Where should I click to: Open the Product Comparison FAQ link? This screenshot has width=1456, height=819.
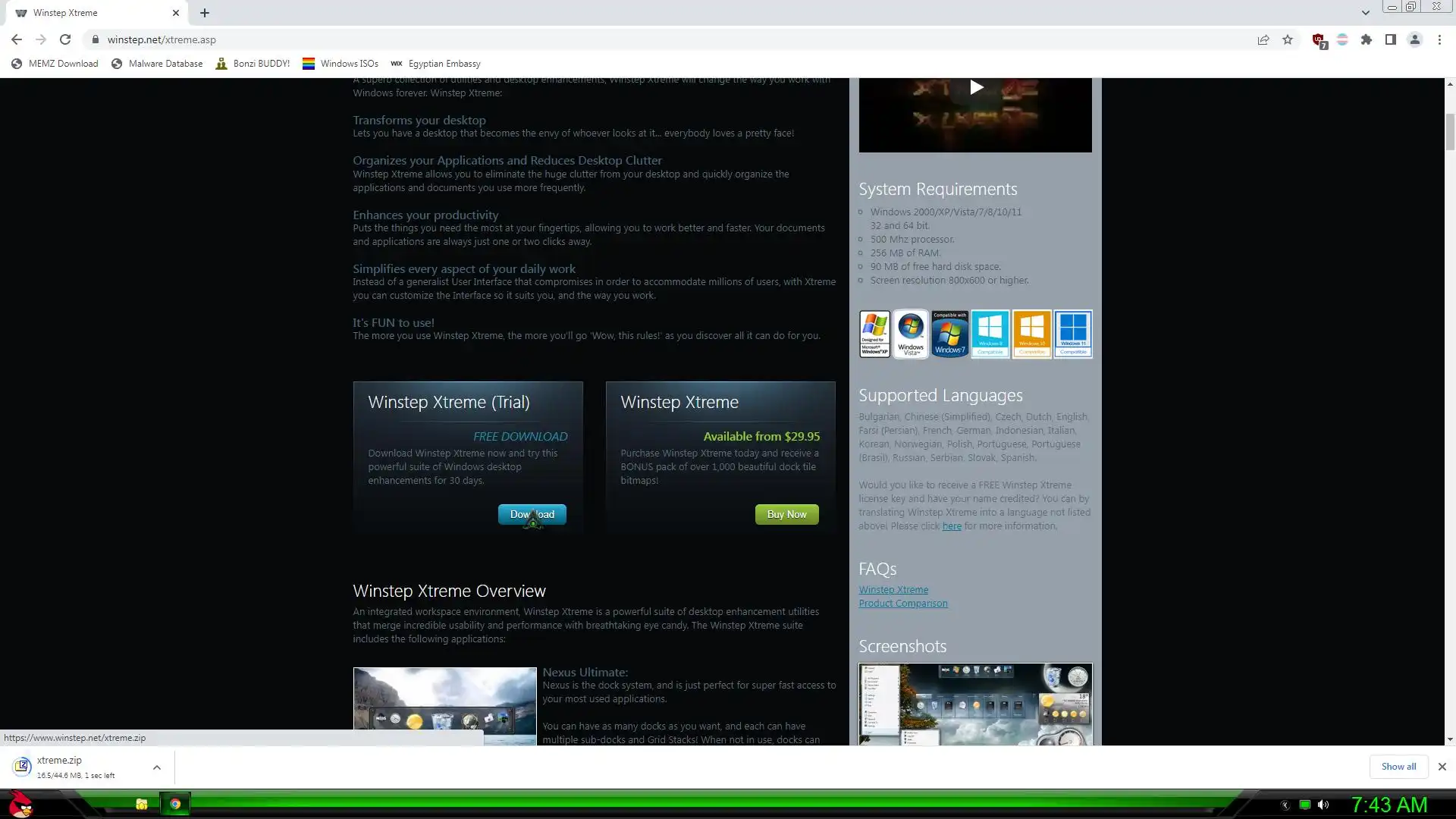pos(903,604)
